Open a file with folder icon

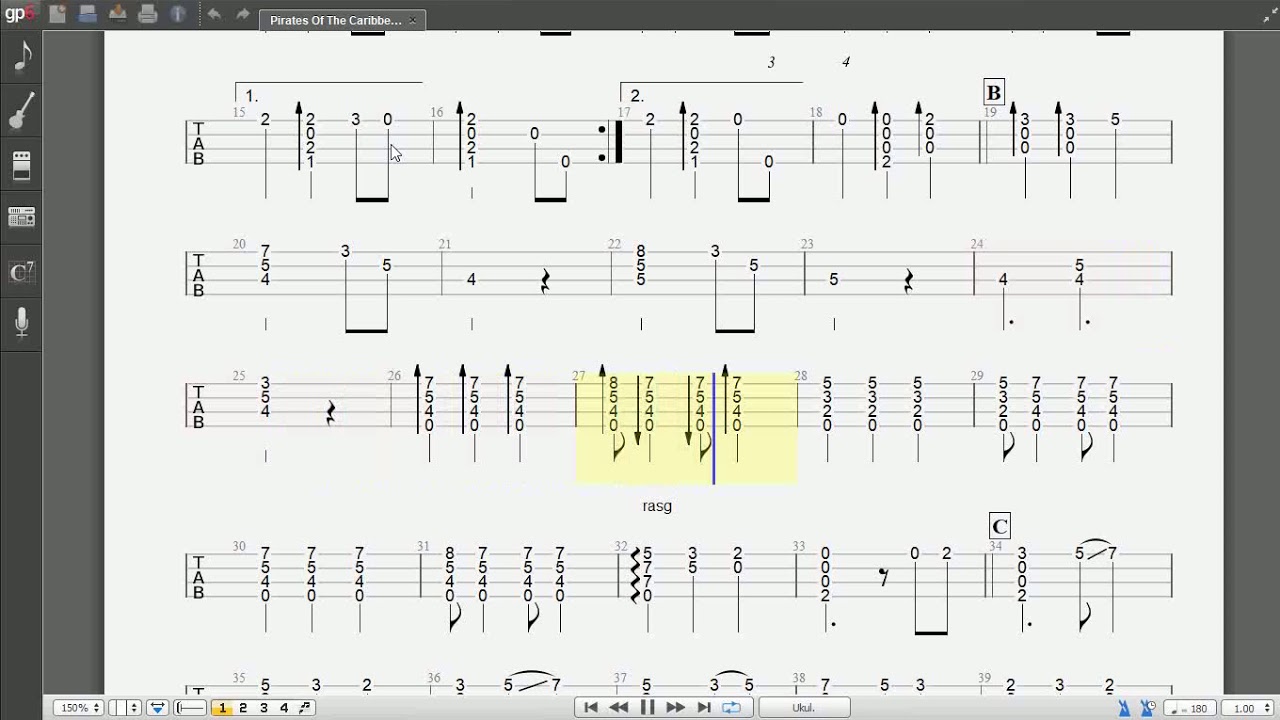coord(88,14)
